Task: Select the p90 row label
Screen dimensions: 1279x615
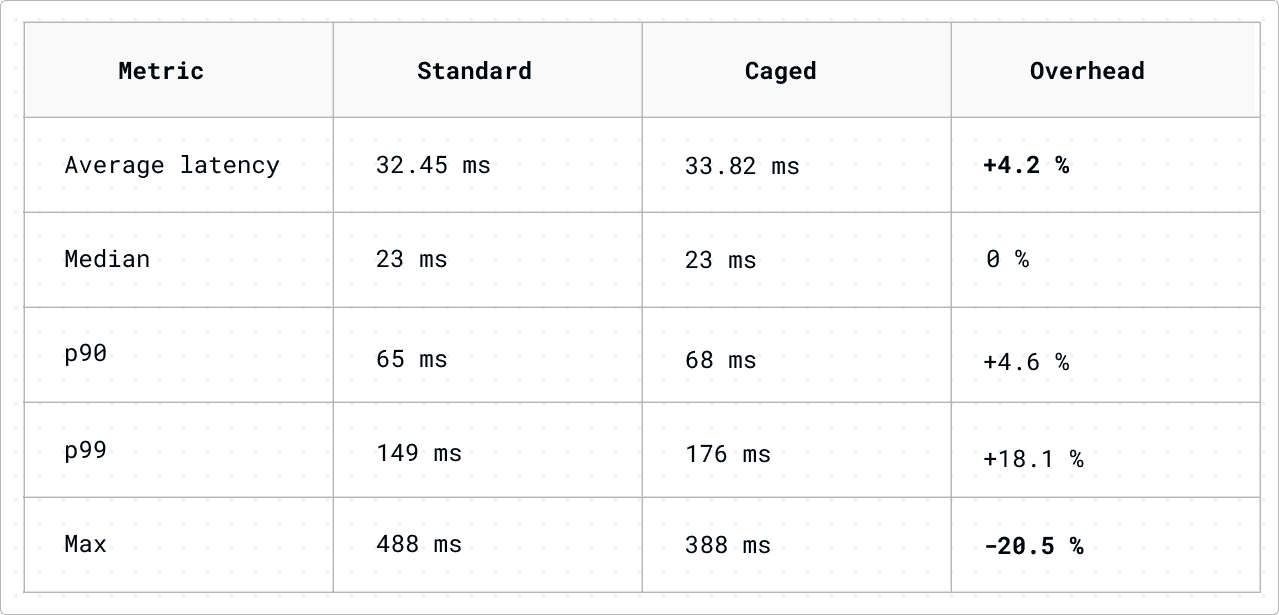Action: [x=86, y=353]
